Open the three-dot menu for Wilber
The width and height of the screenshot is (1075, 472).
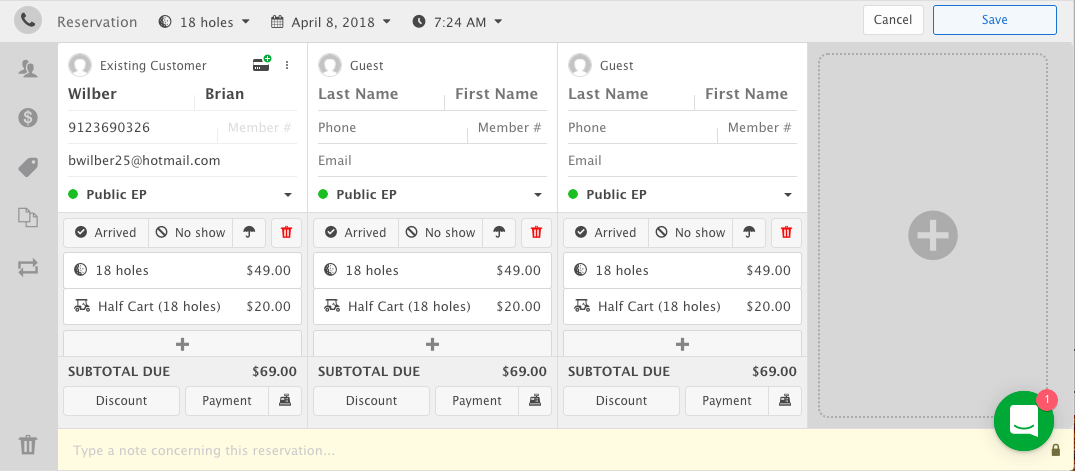tap(287, 65)
